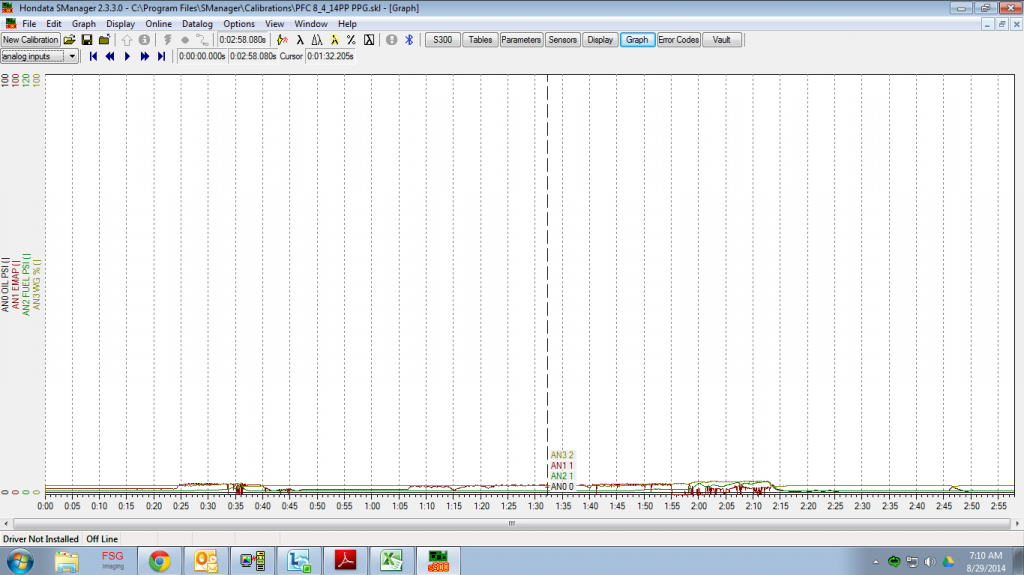Click the sigma box toolbar icon
The width and height of the screenshot is (1024, 575).
coord(369,40)
